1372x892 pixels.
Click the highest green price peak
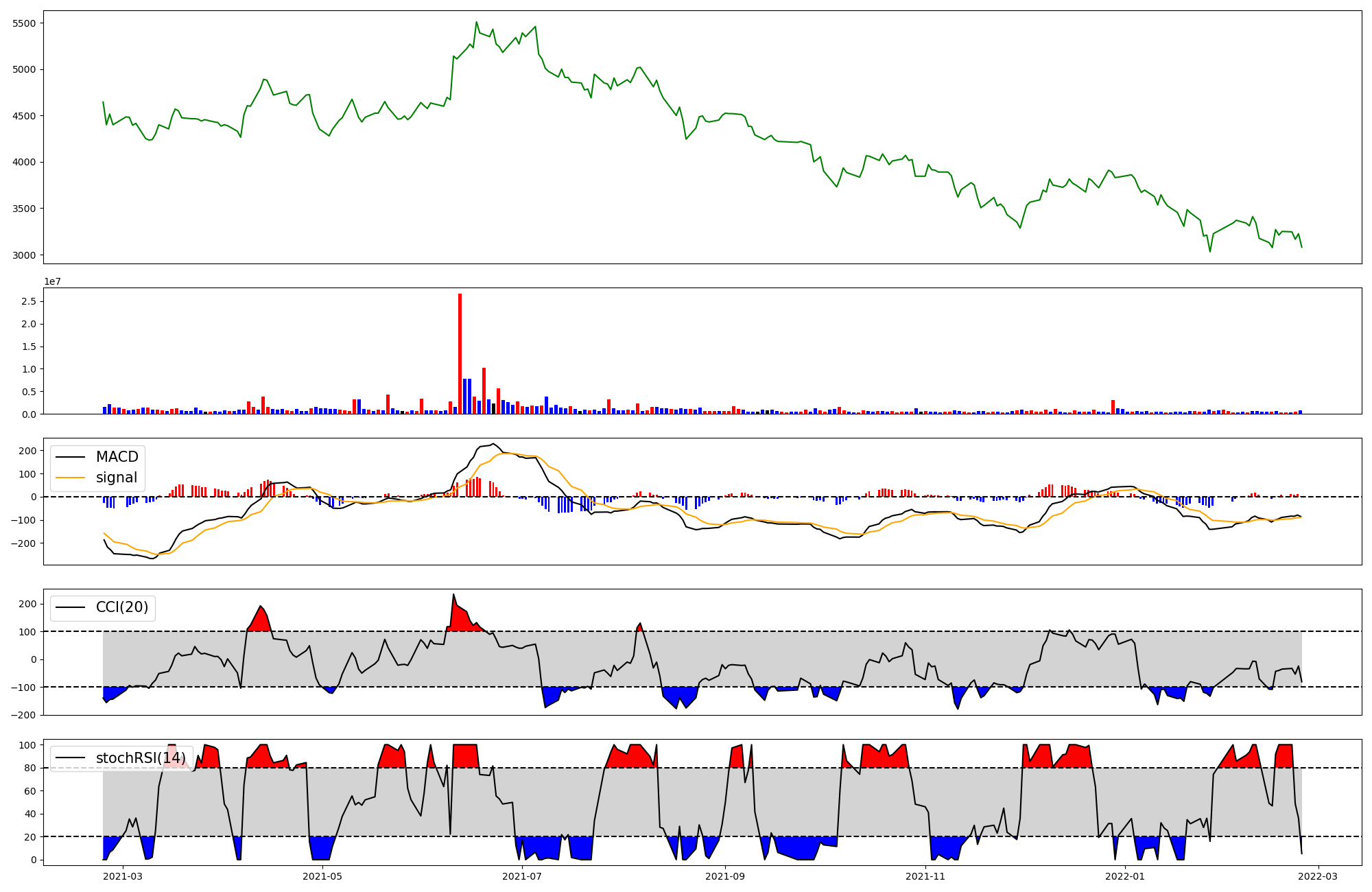point(477,23)
